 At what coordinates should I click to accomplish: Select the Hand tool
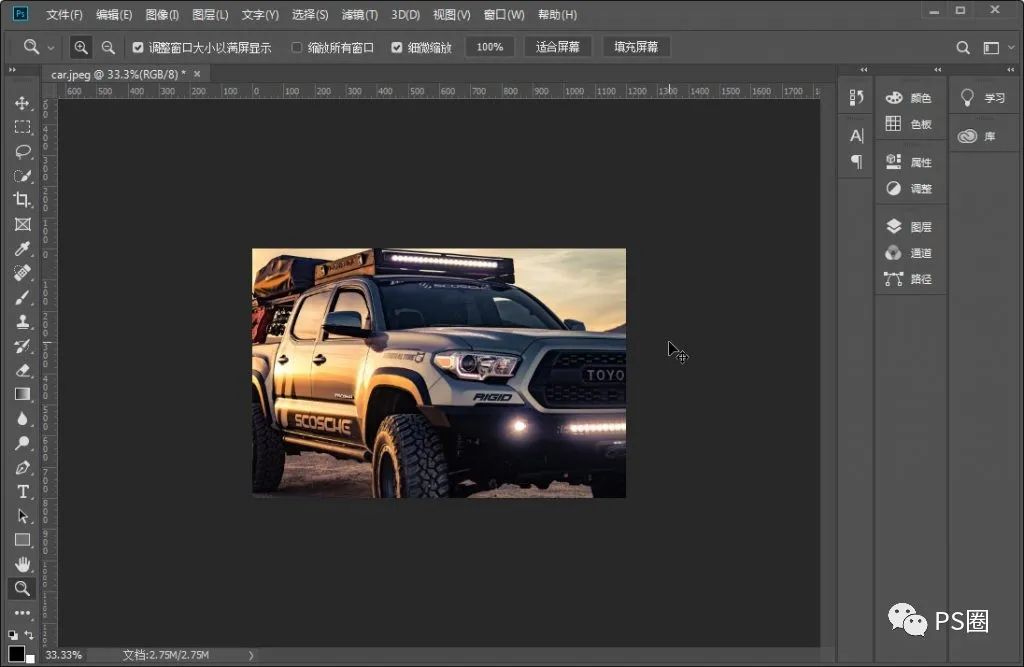point(22,564)
